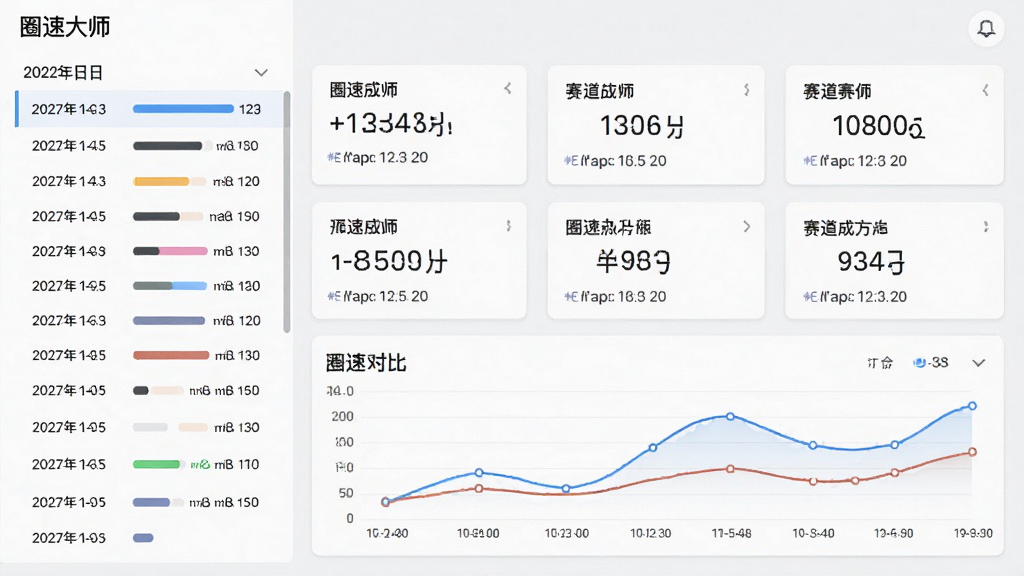Viewport: 1024px width, 576px height.
Task: Click the 50 label on the chart's vertical axis
Action: pyautogui.click(x=346, y=493)
